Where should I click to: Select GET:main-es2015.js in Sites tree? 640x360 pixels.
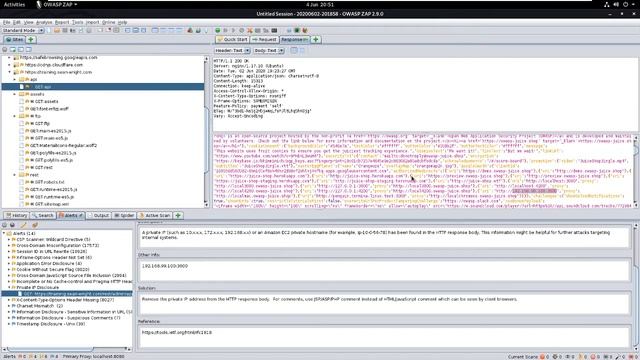click(x=51, y=131)
